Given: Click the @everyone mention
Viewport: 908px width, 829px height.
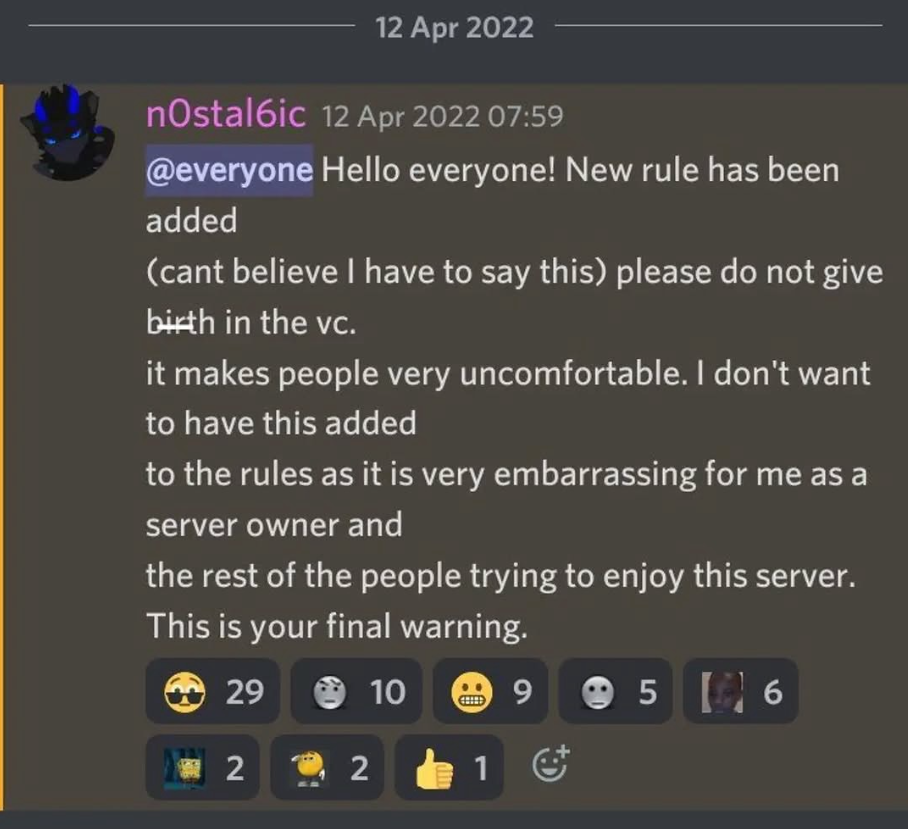Looking at the screenshot, I should click(229, 170).
